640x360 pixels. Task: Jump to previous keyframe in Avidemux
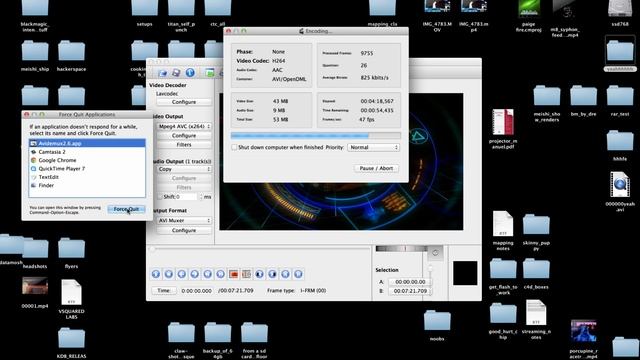[208, 274]
